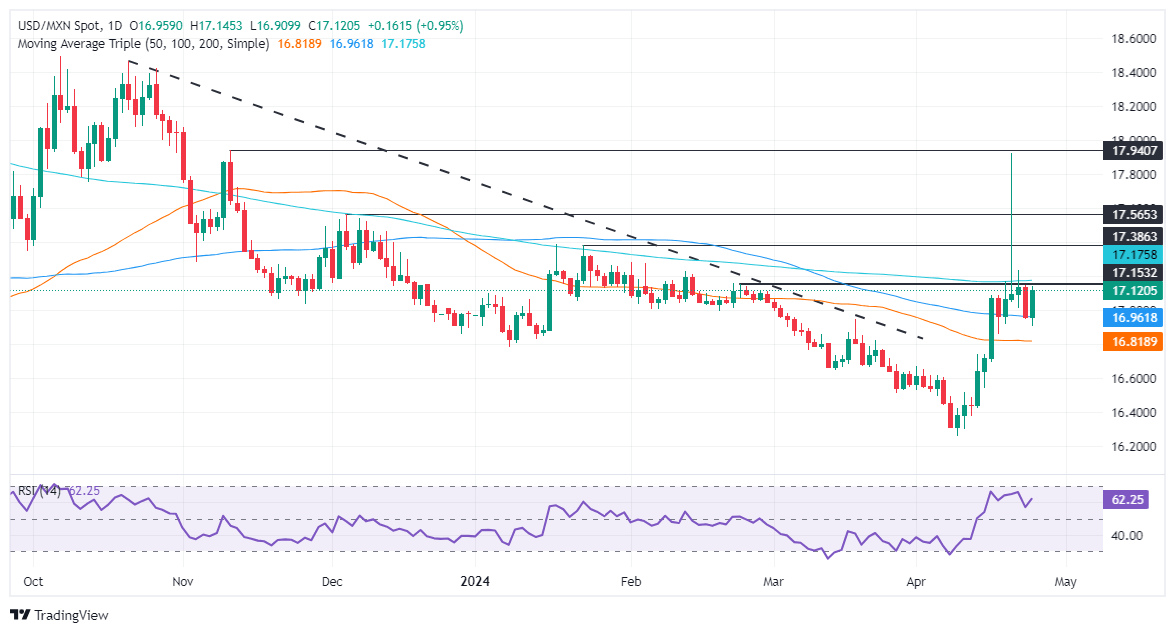Click the 200 MA value 17.1758 in legend
The image size is (1175, 633).
[x=403, y=43]
